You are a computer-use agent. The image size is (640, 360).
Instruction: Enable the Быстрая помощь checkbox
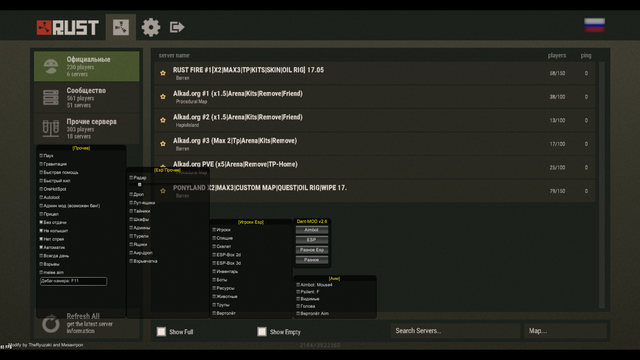click(41, 172)
